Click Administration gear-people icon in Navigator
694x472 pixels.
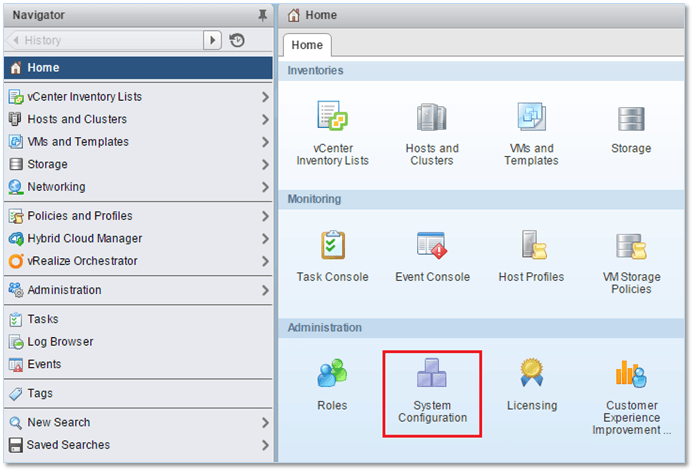(x=16, y=290)
